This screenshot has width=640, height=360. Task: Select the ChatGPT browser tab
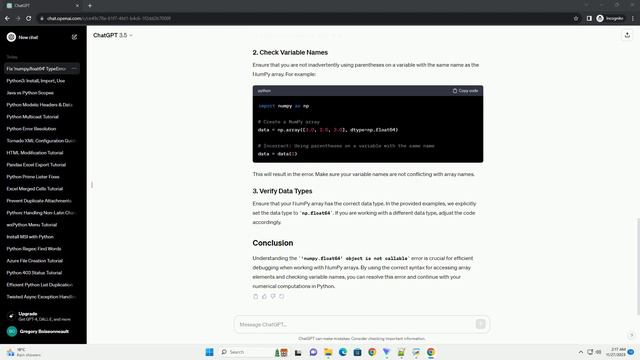[x=41, y=6]
